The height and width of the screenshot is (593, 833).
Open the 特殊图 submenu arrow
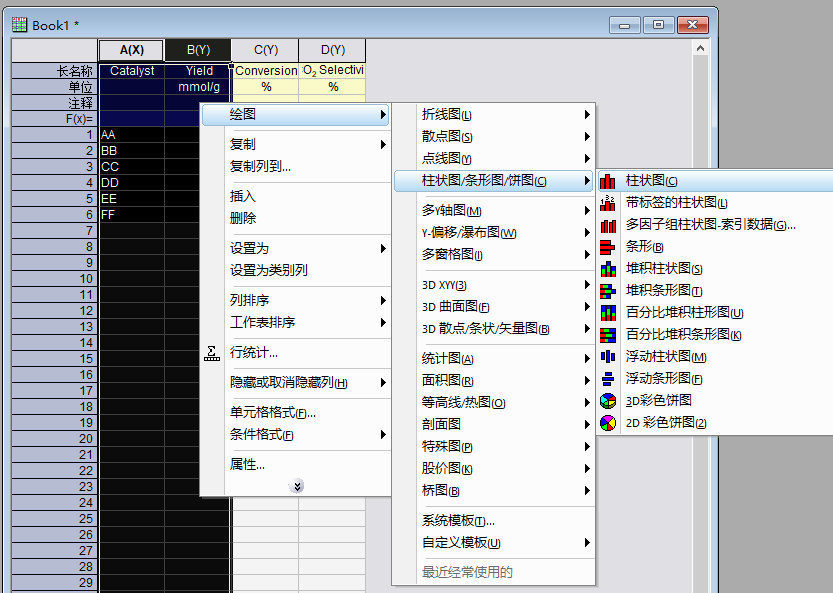point(588,446)
